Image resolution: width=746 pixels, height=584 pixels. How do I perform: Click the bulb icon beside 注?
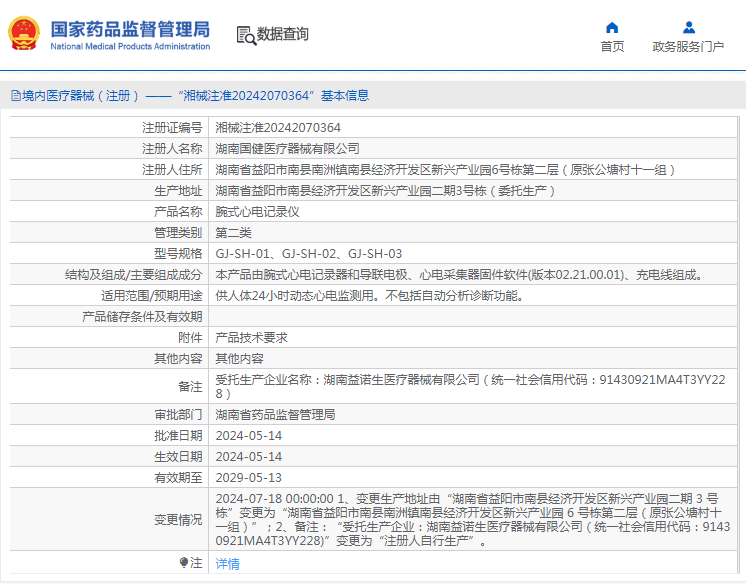pyautogui.click(x=184, y=563)
